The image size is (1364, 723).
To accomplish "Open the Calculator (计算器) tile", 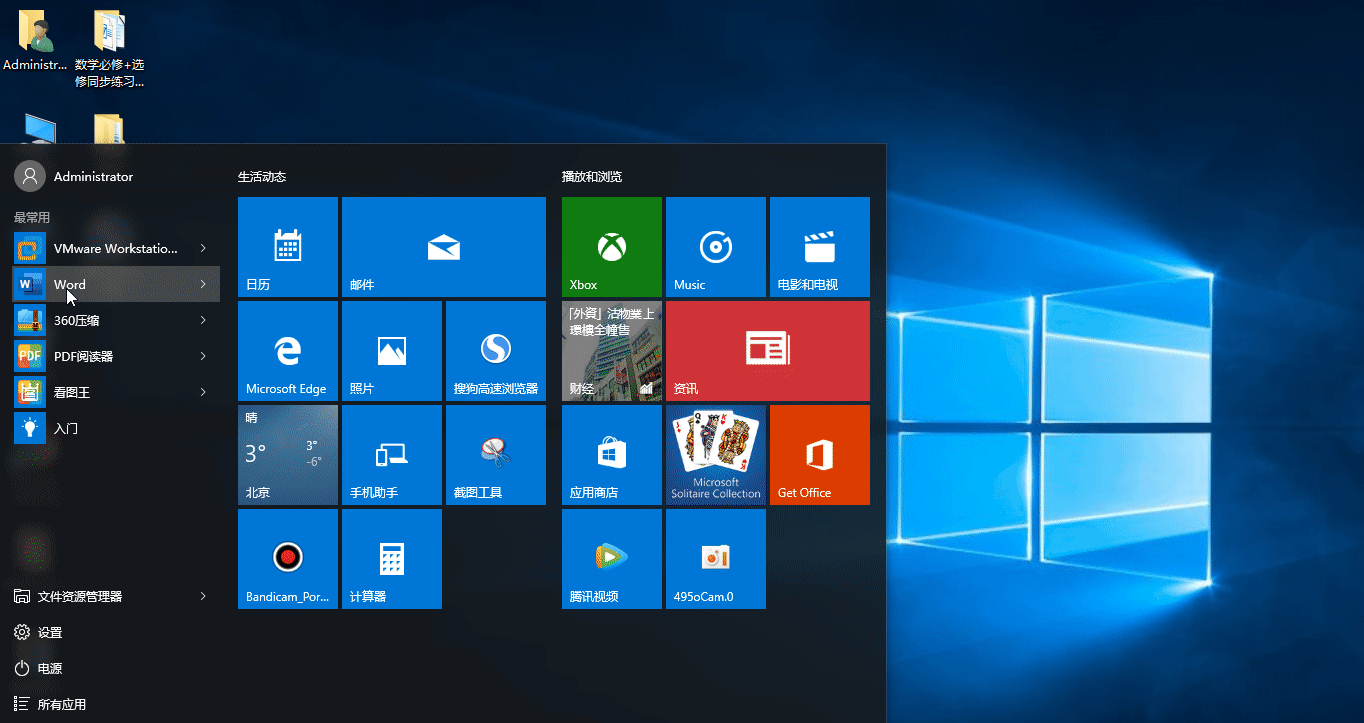I will pyautogui.click(x=391, y=559).
